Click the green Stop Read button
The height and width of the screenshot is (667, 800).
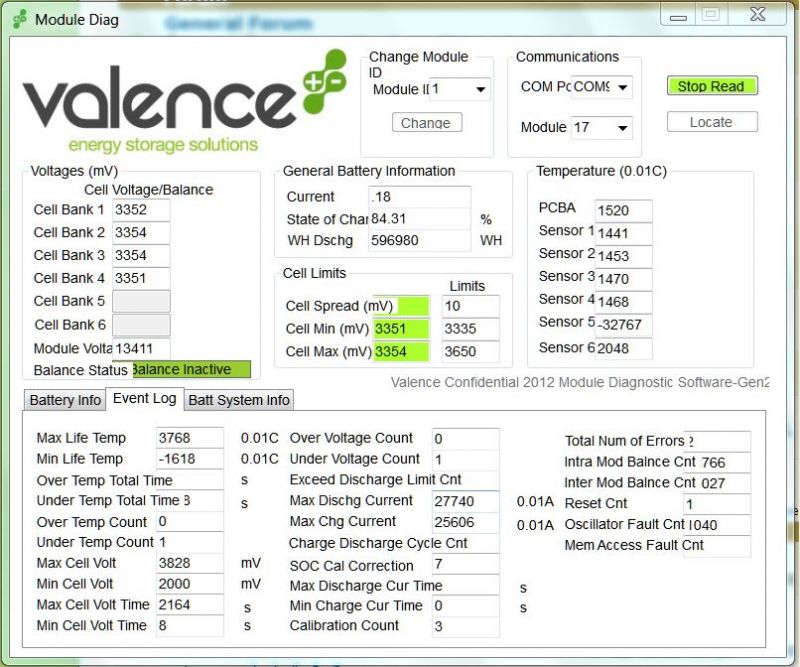712,86
